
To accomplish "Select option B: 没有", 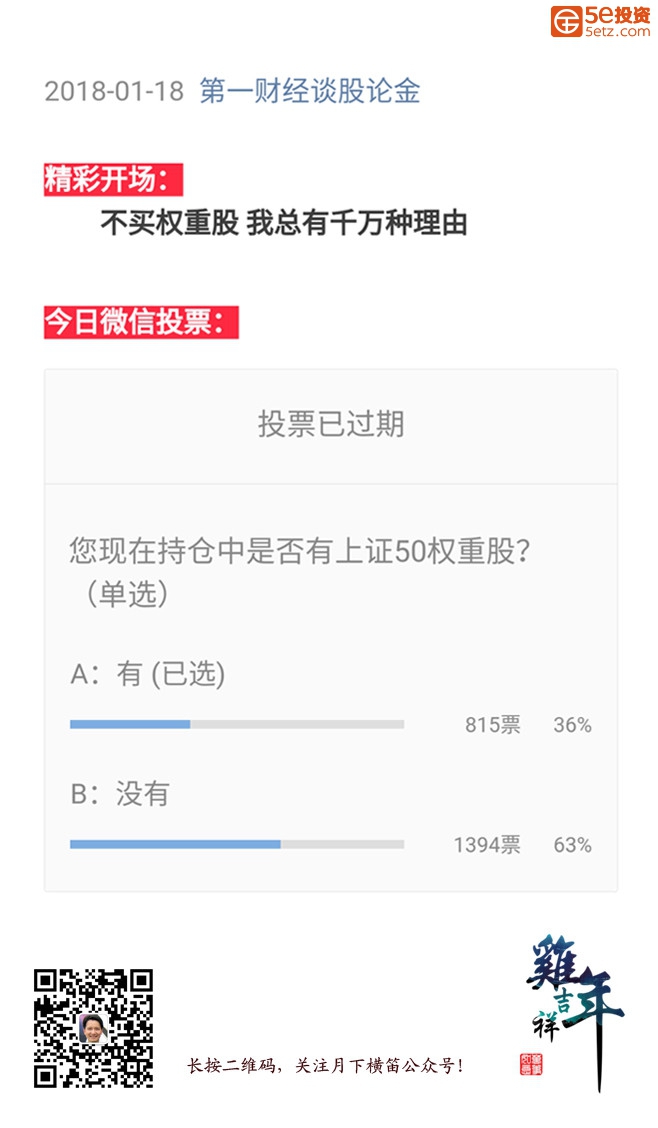I will click(120, 794).
